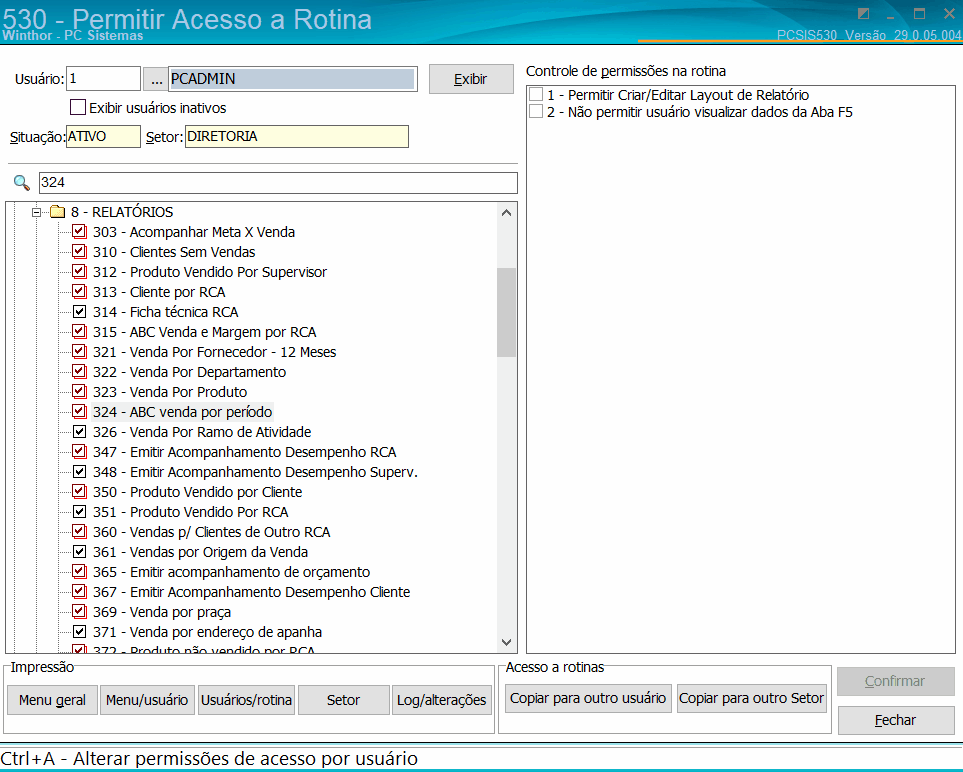Image resolution: width=963 pixels, height=772 pixels.
Task: Click the Exibir button
Action: (471, 79)
